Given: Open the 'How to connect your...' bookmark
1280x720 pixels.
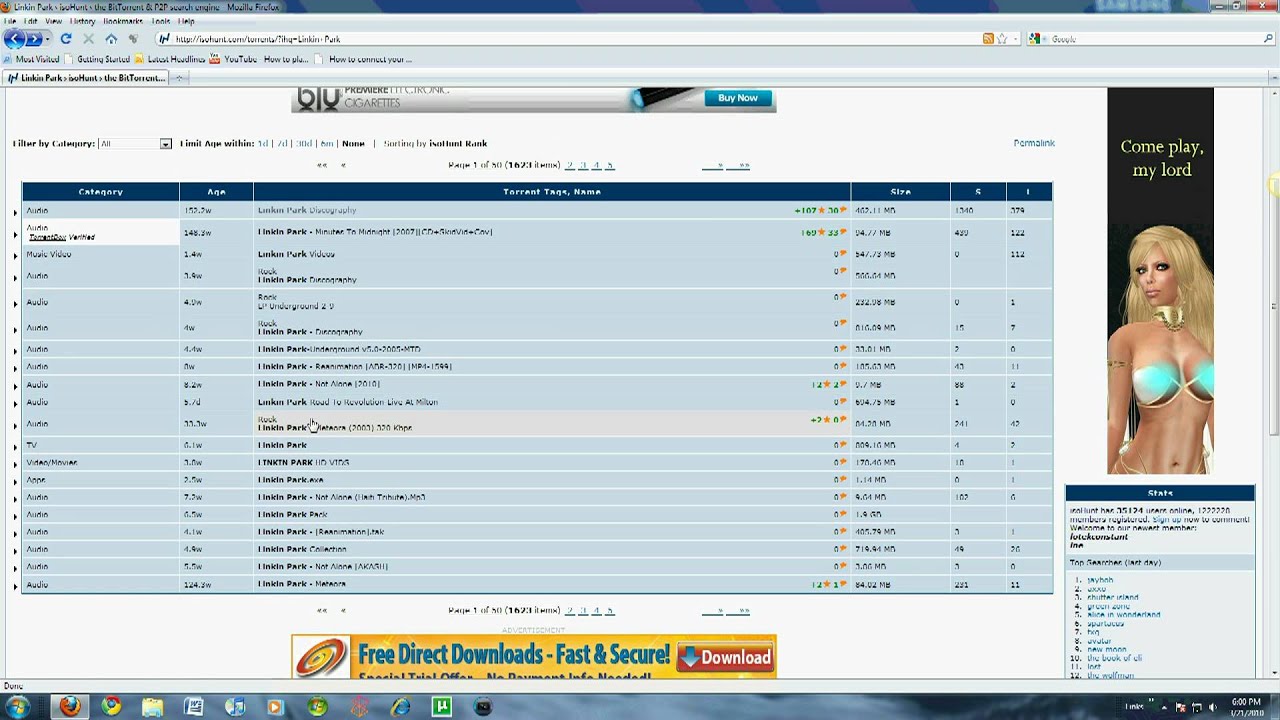Looking at the screenshot, I should point(362,59).
